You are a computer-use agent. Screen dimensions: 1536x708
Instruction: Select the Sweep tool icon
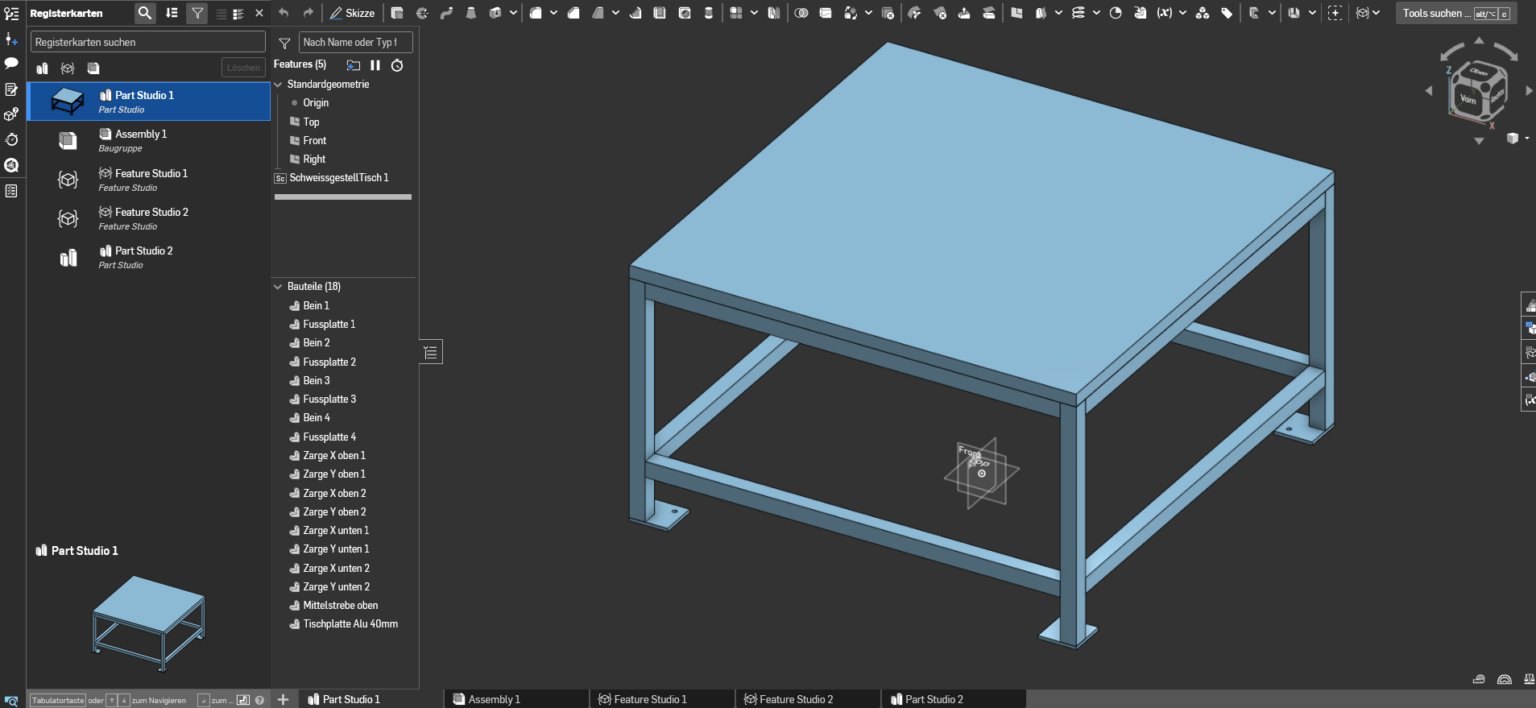(x=446, y=13)
